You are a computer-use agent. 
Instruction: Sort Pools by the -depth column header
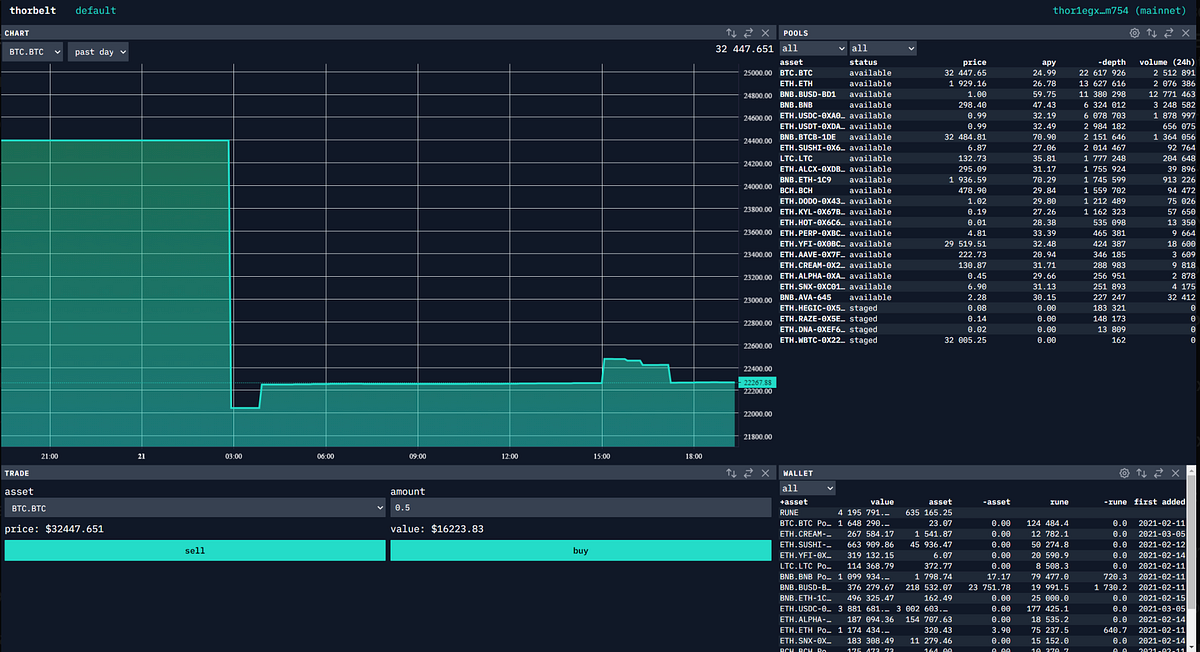pos(1112,62)
